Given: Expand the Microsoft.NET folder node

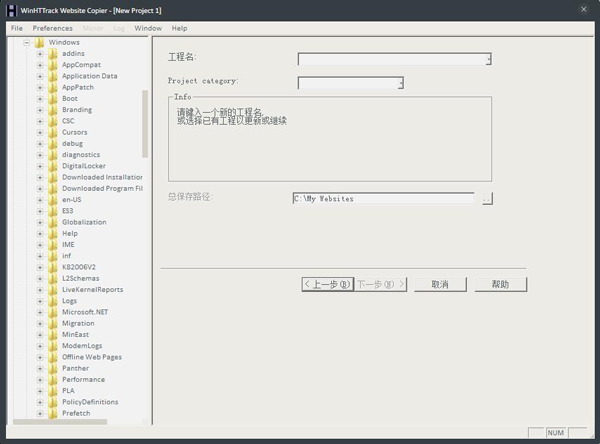Looking at the screenshot, I should [40, 312].
